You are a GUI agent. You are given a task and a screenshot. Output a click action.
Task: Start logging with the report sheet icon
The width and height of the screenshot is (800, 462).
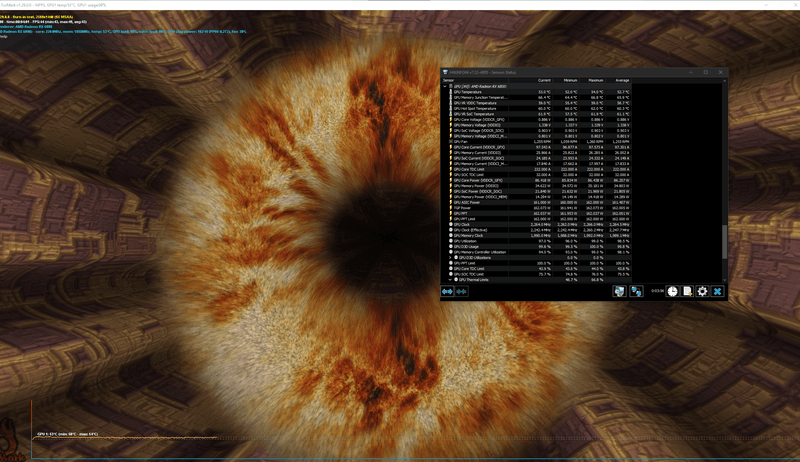(687, 291)
